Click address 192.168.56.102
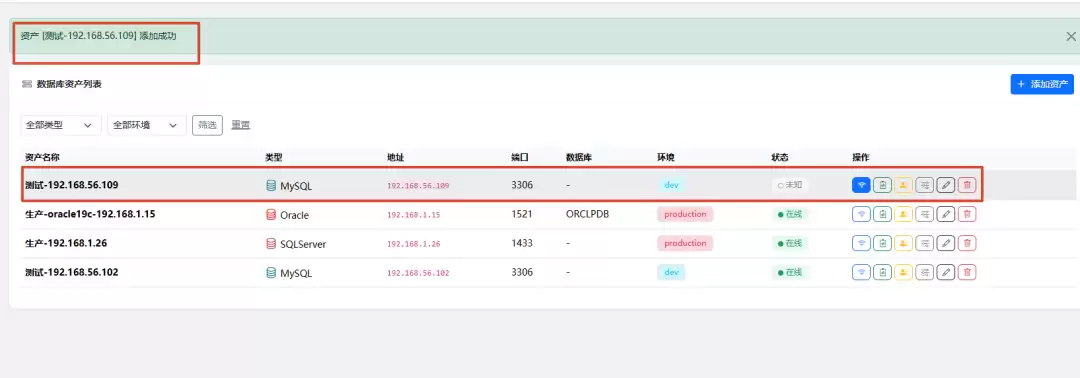The width and height of the screenshot is (1080, 378). pyautogui.click(x=418, y=273)
